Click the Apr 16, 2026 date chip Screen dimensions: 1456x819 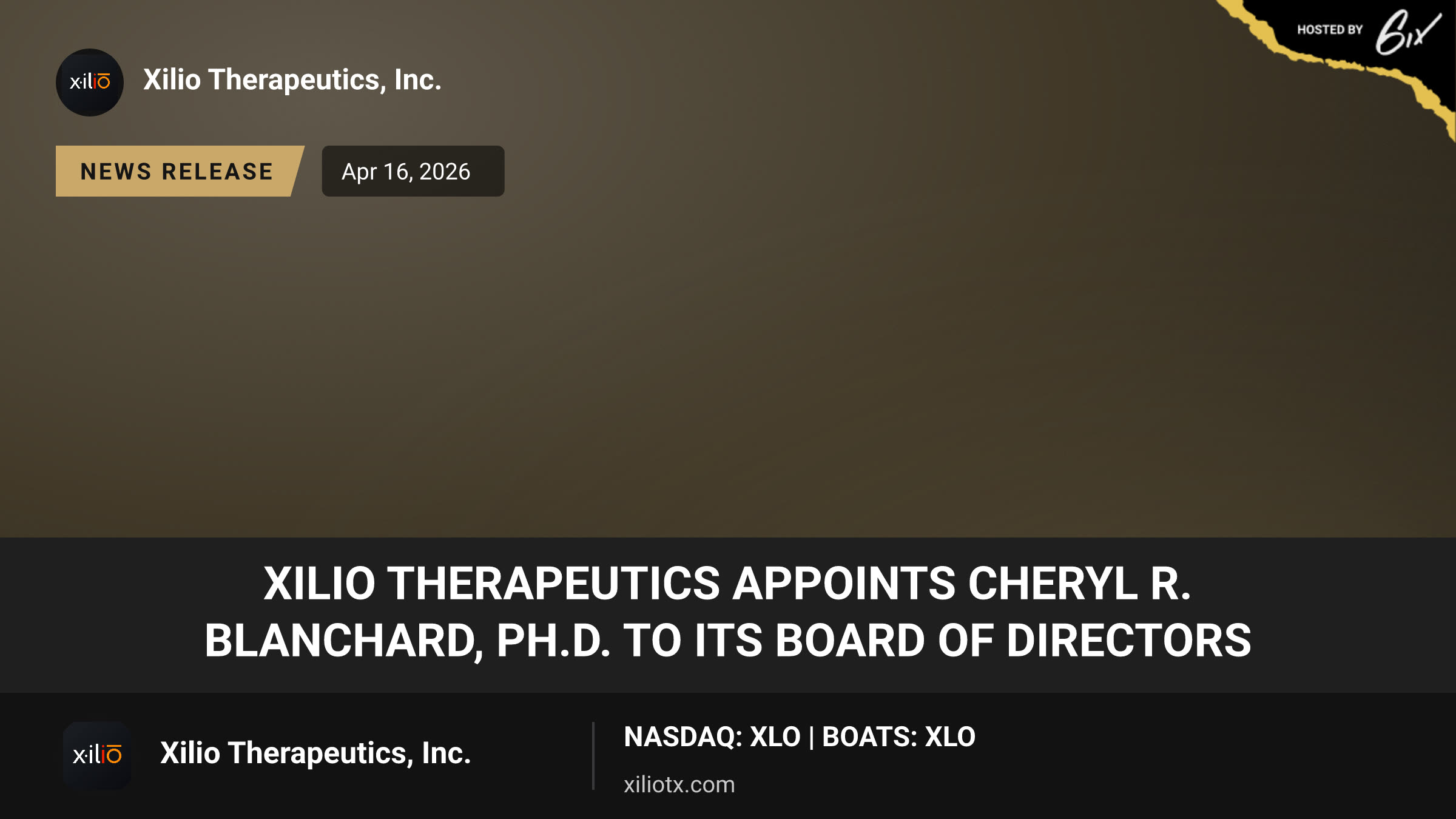[413, 171]
